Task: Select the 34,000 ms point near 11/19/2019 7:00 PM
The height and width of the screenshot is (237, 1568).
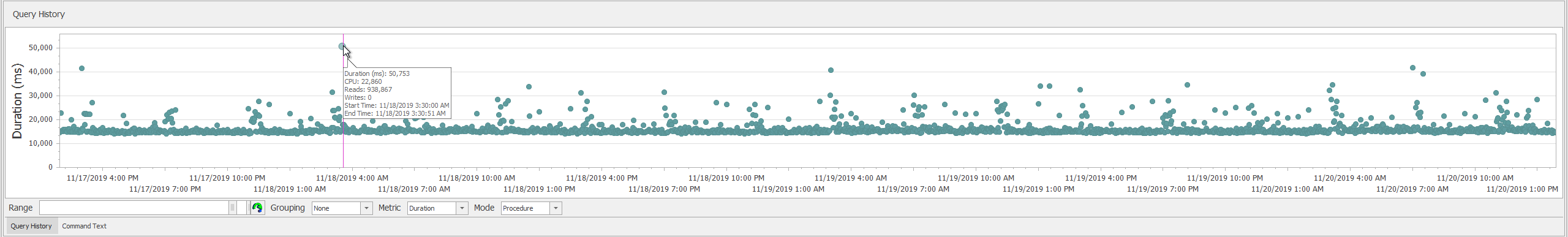Action: tap(1187, 85)
